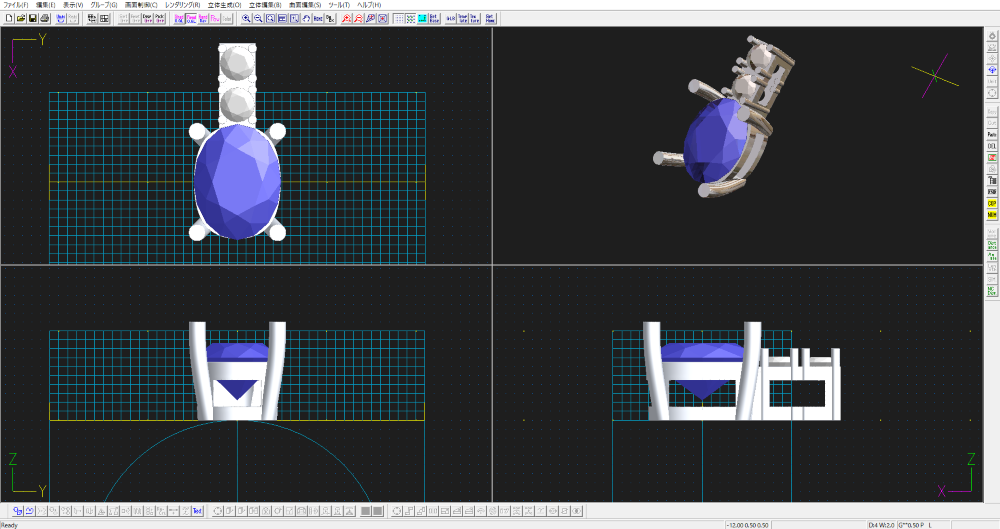The image size is (1000, 529).
Task: Click the Paste button in right toolbar
Action: point(991,134)
